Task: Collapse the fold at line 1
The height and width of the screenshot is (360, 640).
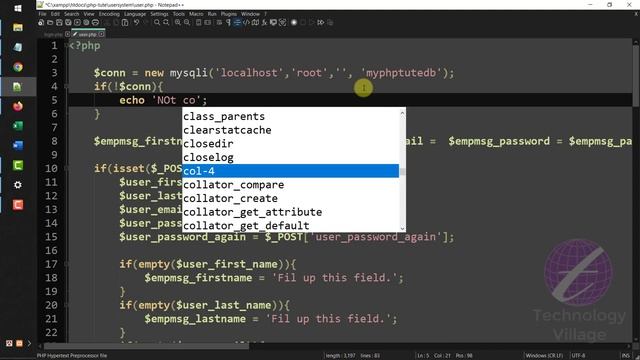Action: pos(66,46)
